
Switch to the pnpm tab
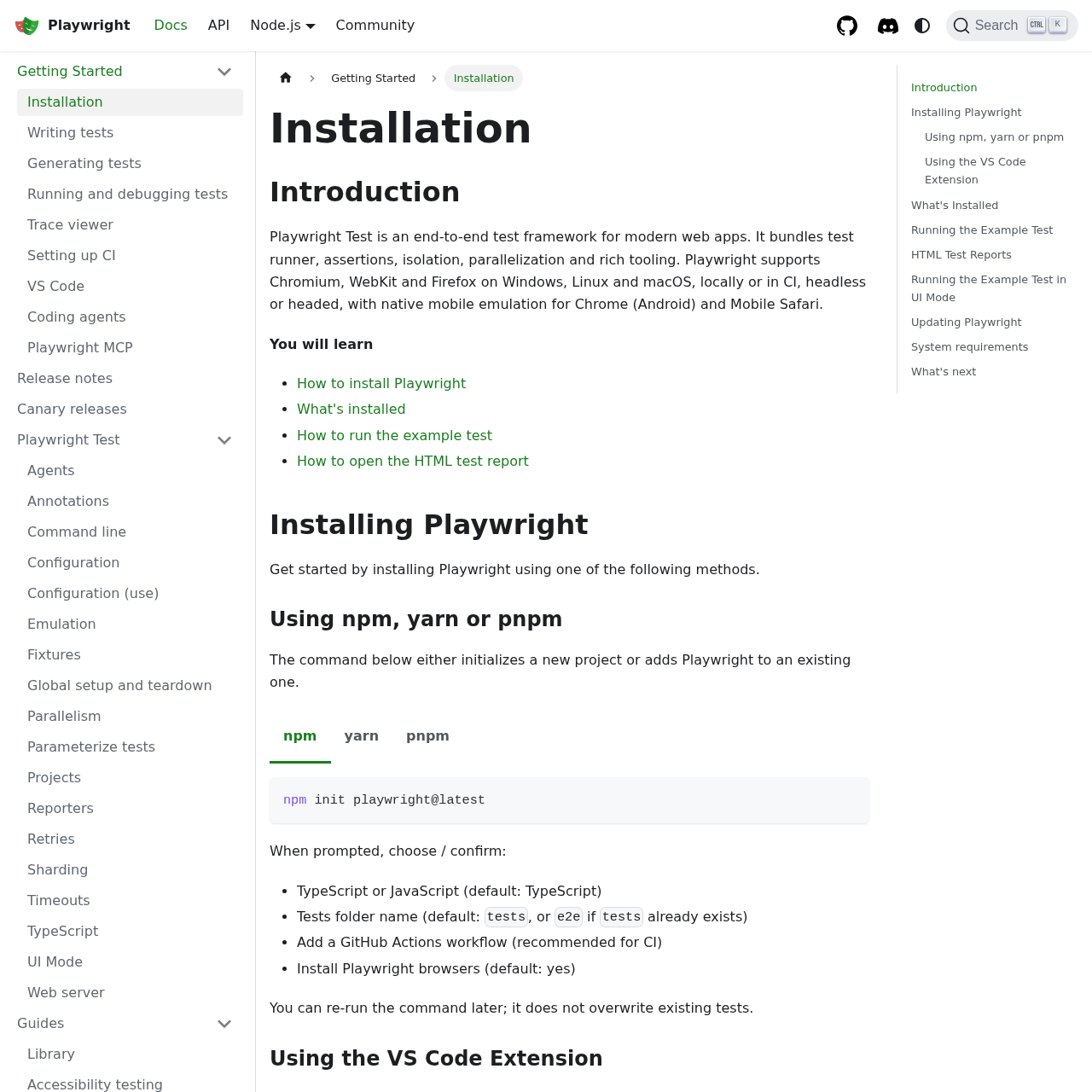[427, 735]
